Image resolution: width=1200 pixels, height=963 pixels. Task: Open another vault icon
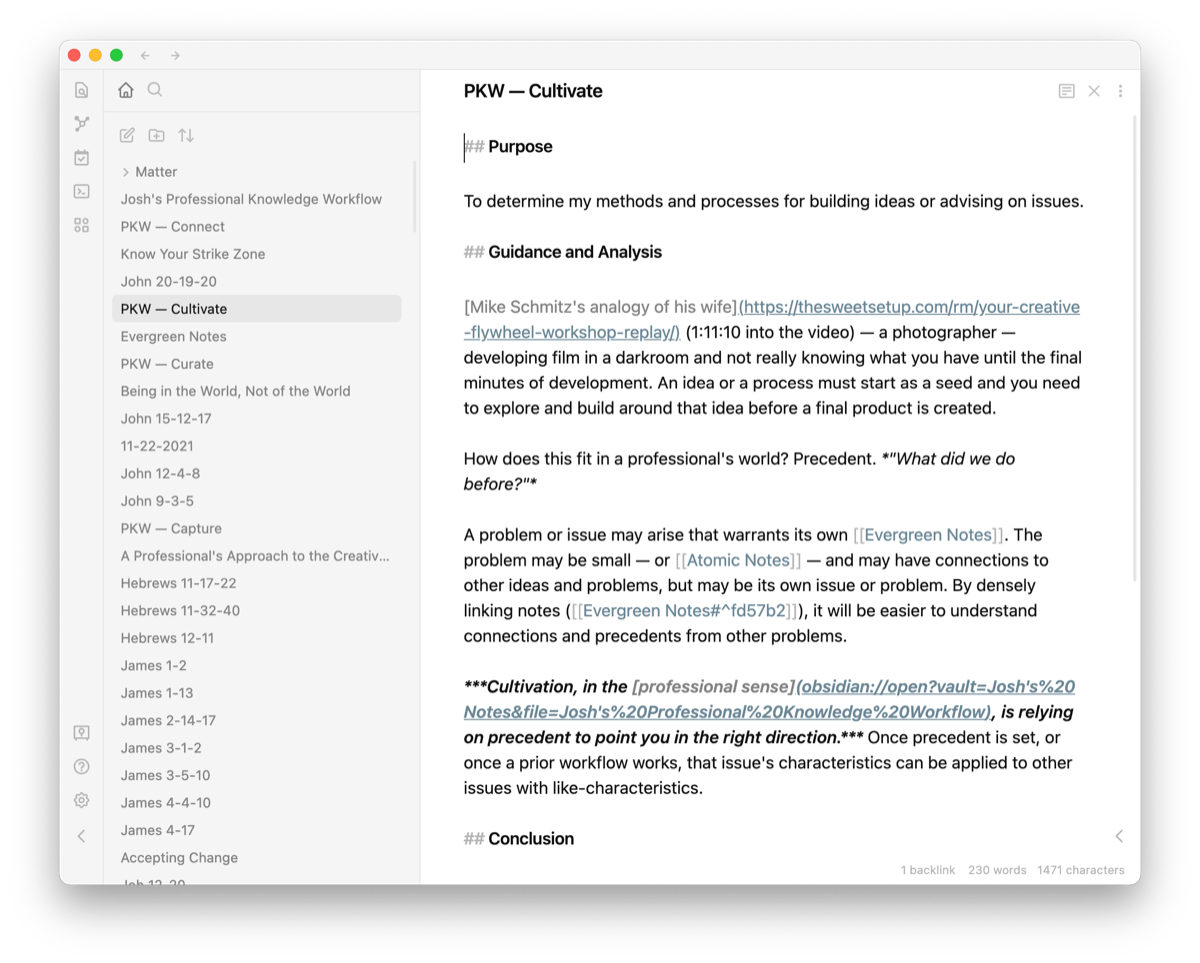tap(82, 733)
